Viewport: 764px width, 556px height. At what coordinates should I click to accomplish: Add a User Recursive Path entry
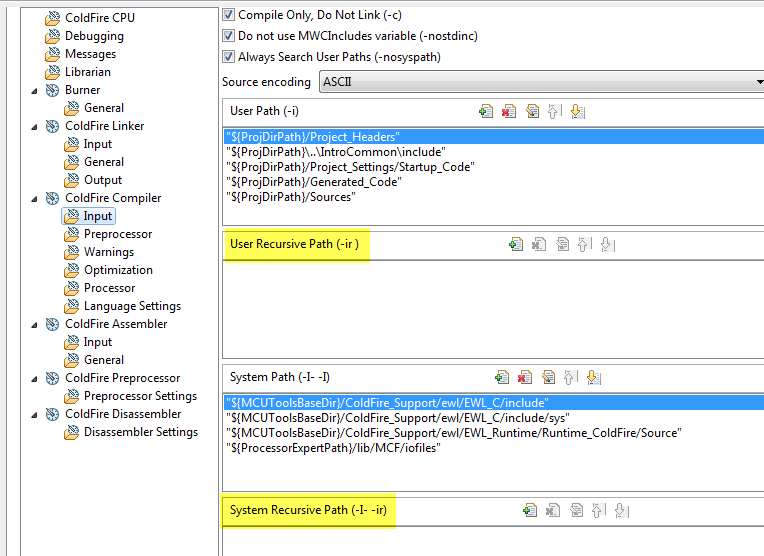[x=516, y=244]
